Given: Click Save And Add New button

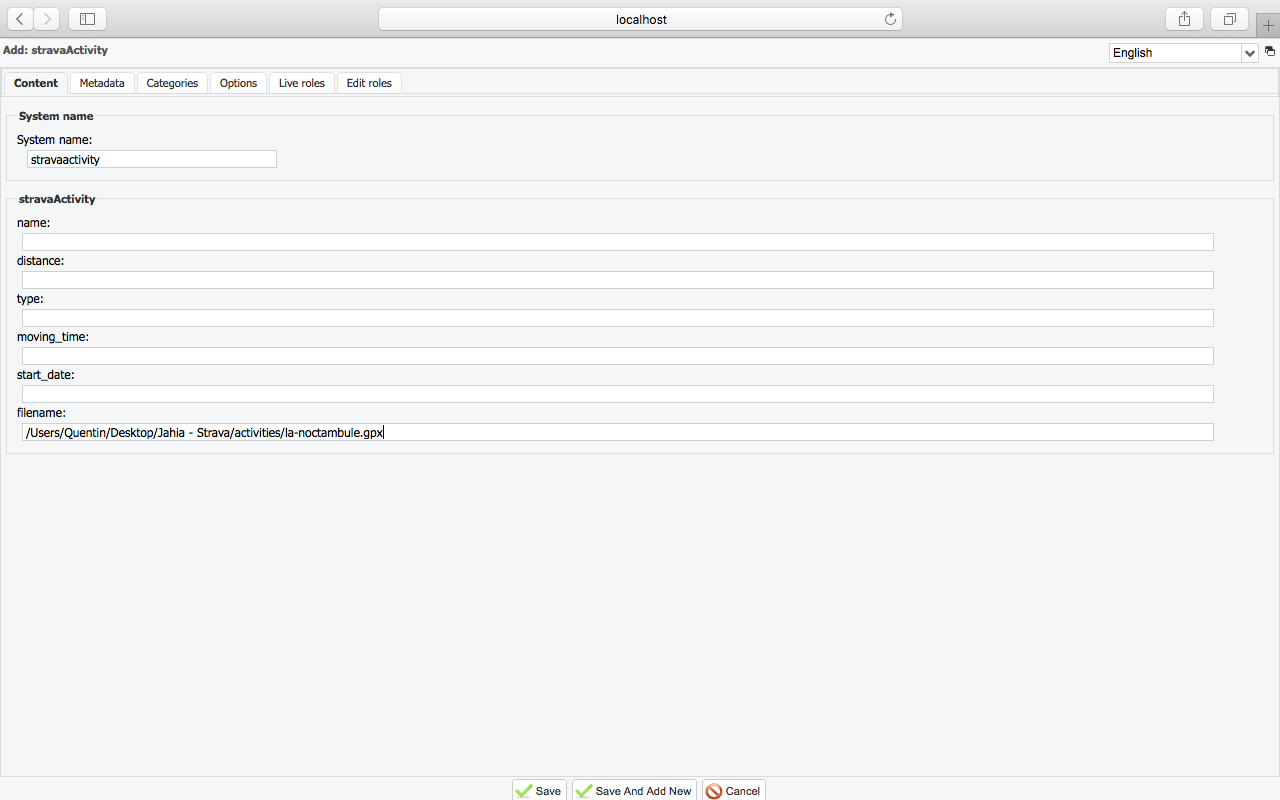Looking at the screenshot, I should pos(634,791).
